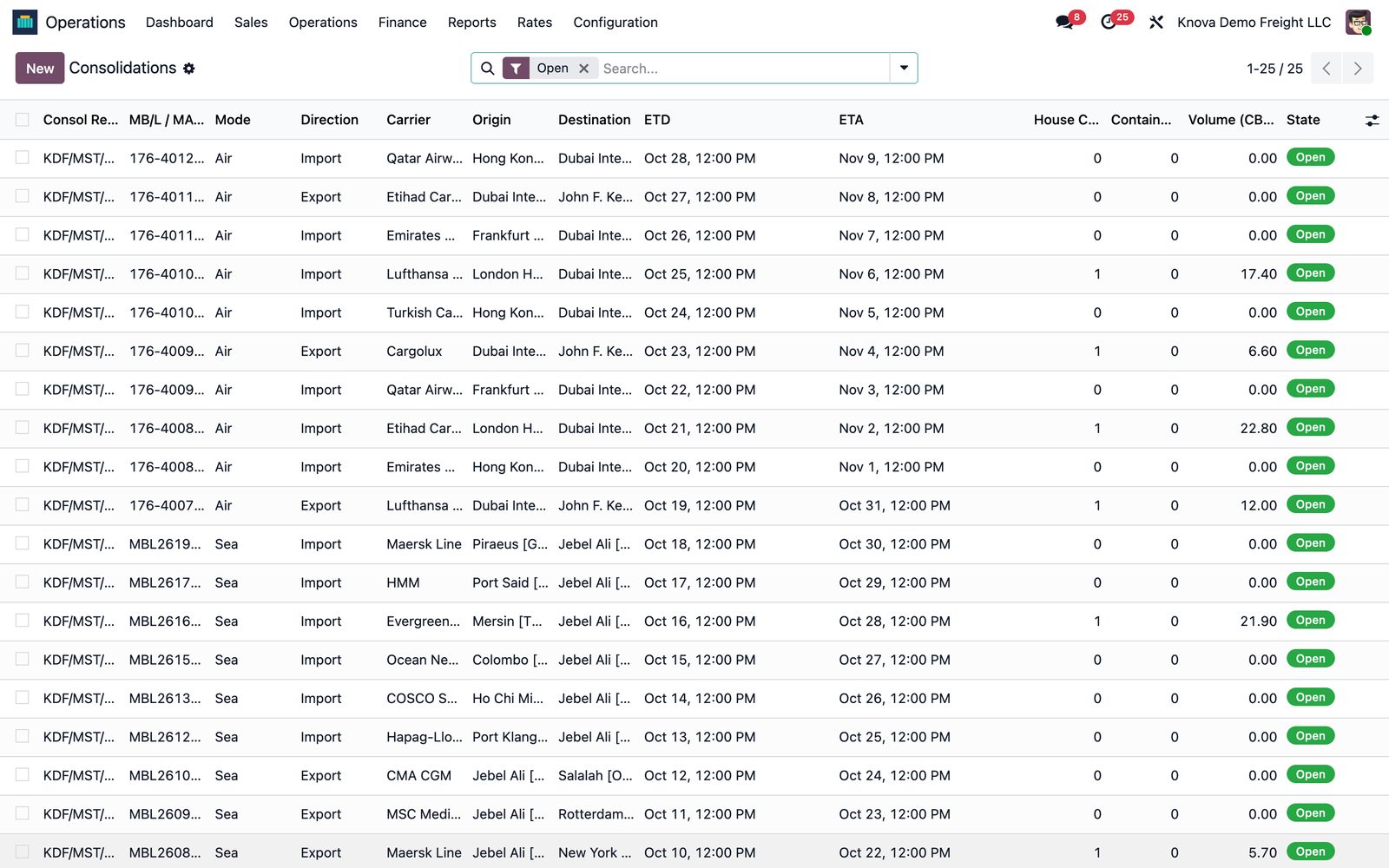
Task: Open the user avatar menu
Action: [1358, 22]
